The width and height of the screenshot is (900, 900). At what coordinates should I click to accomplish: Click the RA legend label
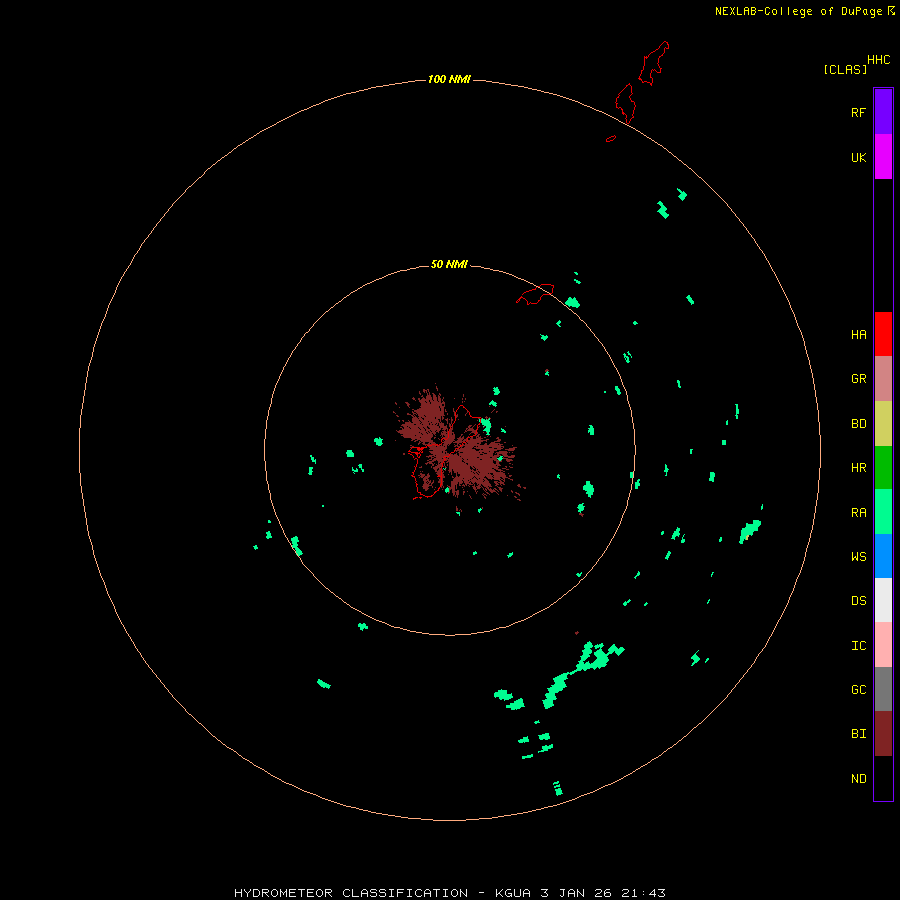click(858, 513)
